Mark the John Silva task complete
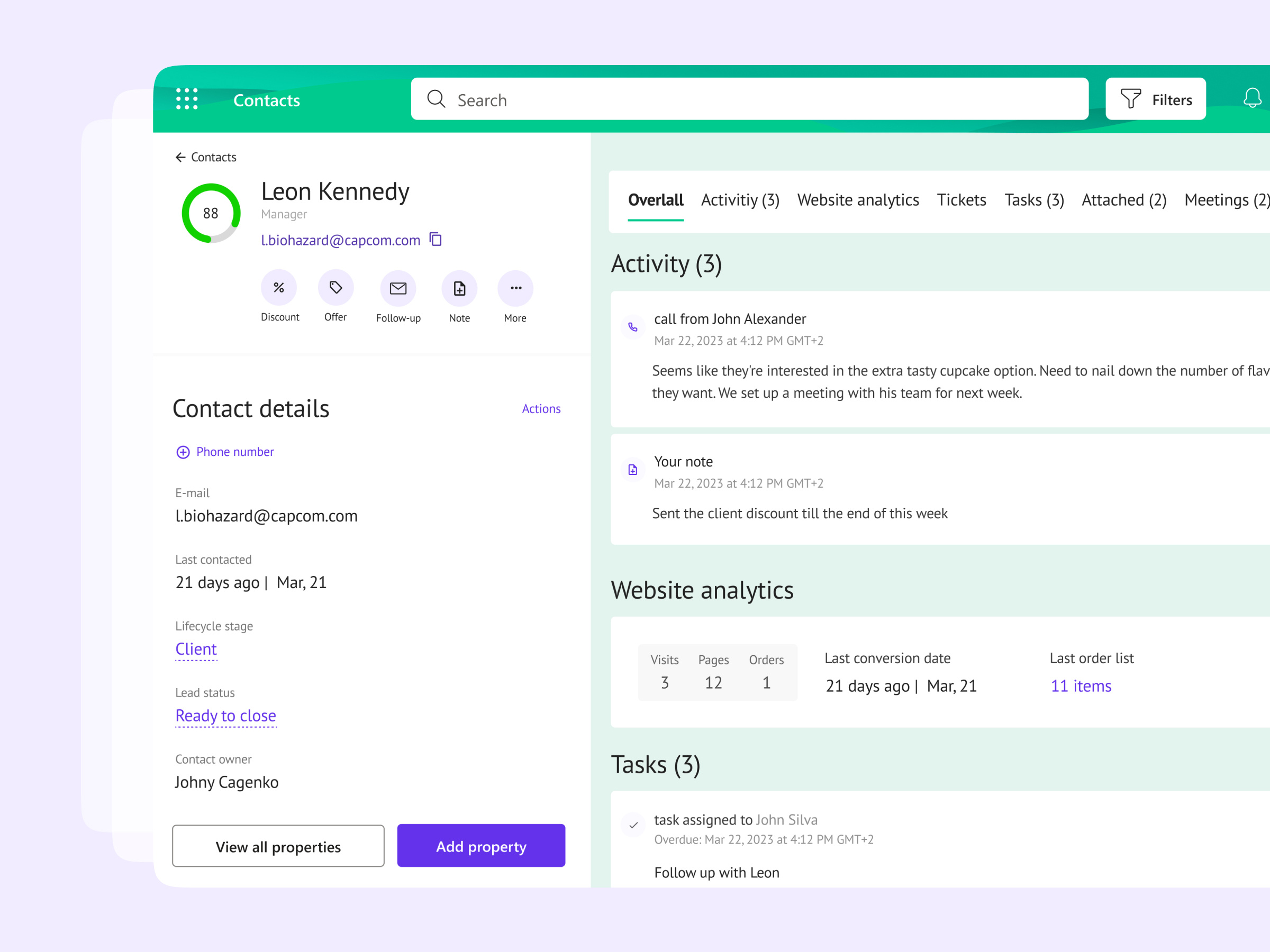Screen dimensions: 1270x952 click(x=633, y=825)
